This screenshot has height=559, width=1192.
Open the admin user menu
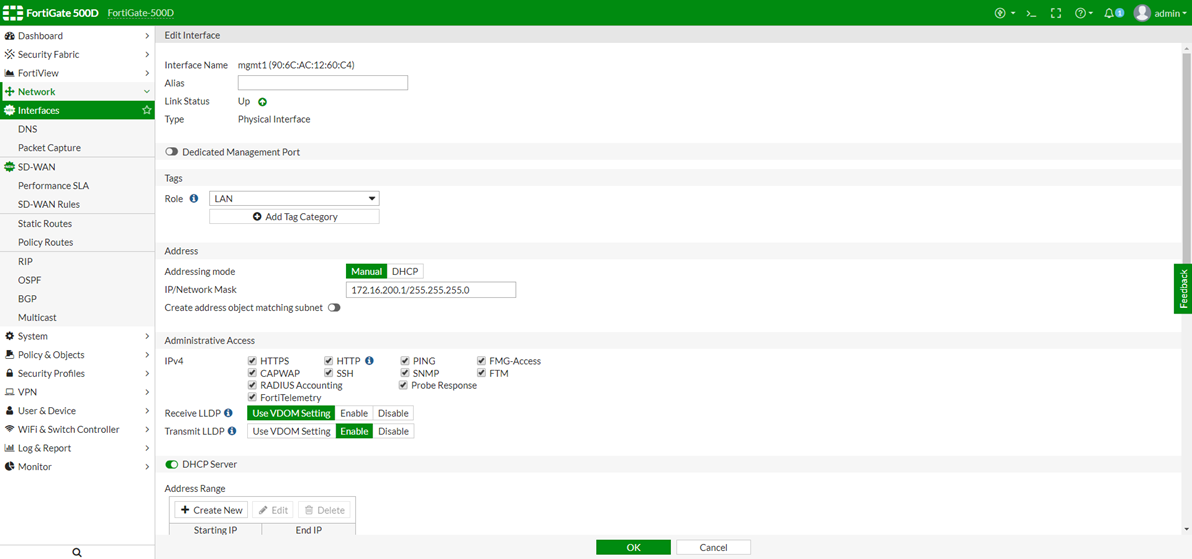[x=1159, y=13]
